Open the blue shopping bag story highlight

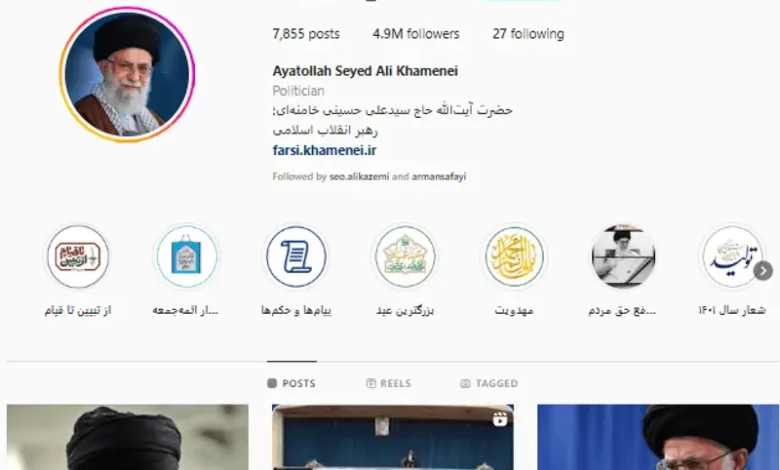(x=187, y=257)
